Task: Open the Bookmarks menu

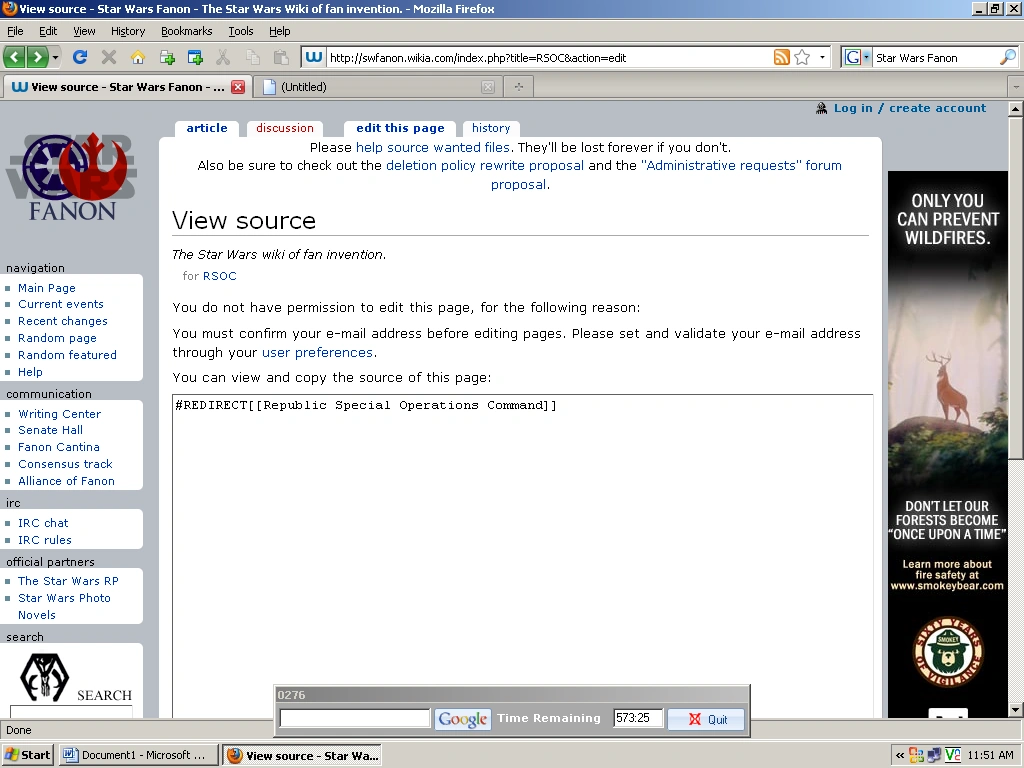Action: point(187,31)
